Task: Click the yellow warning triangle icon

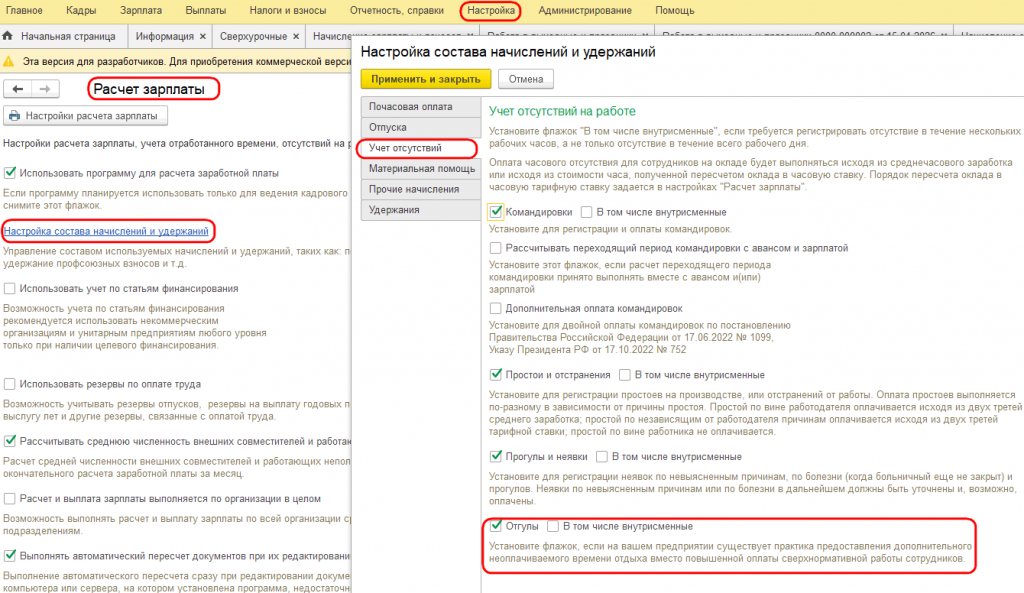Action: pyautogui.click(x=8, y=61)
